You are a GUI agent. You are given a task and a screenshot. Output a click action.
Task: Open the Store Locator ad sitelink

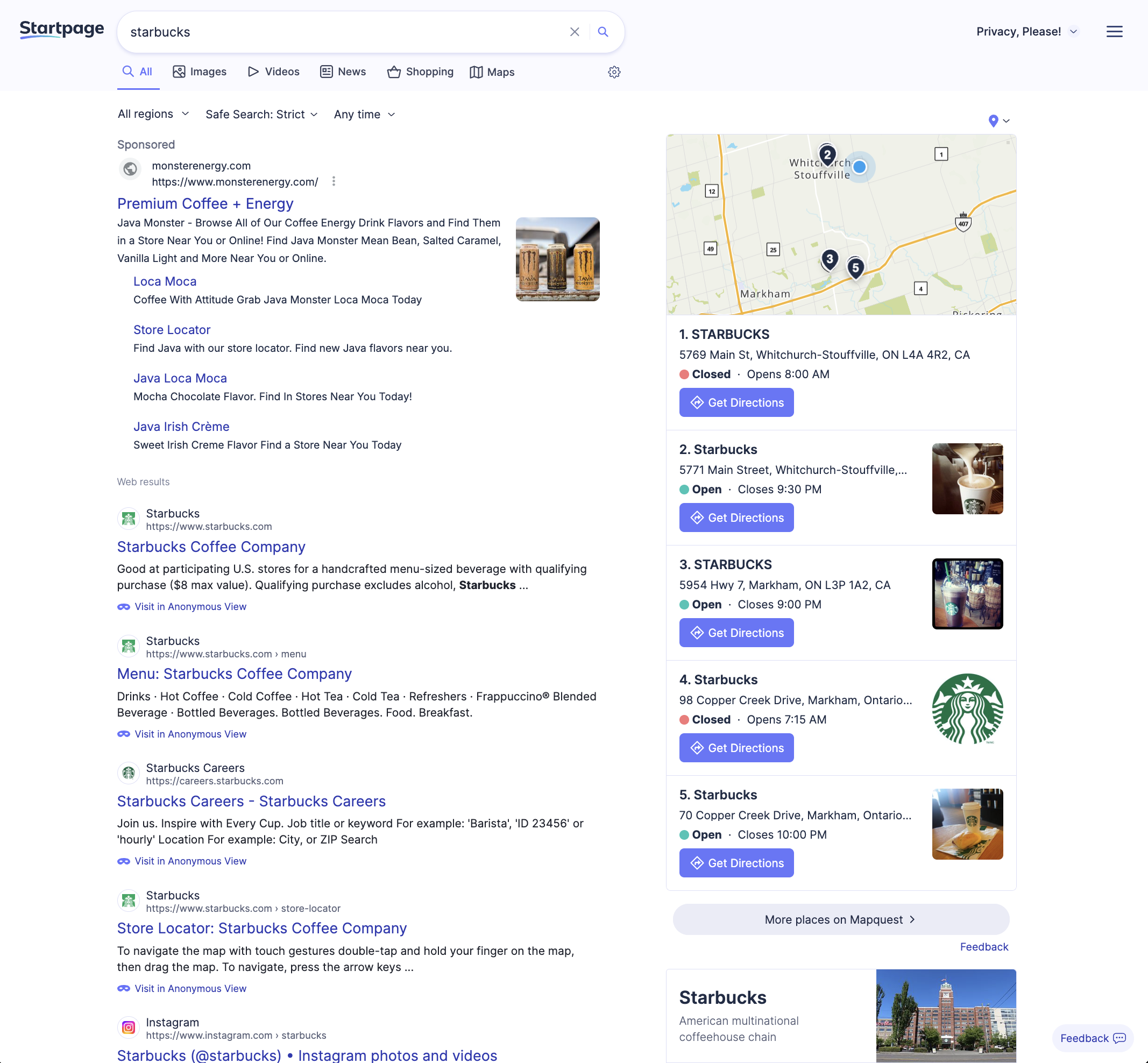tap(172, 330)
